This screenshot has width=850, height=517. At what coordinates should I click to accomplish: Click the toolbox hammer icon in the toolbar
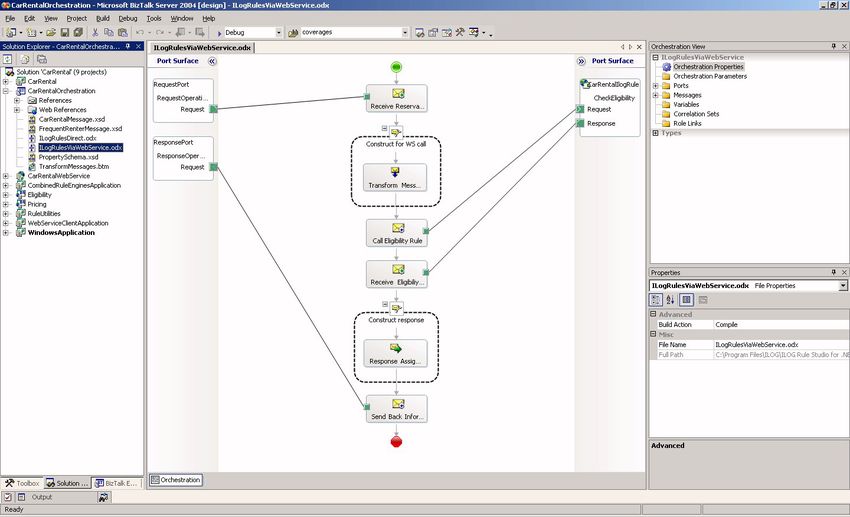click(460, 33)
